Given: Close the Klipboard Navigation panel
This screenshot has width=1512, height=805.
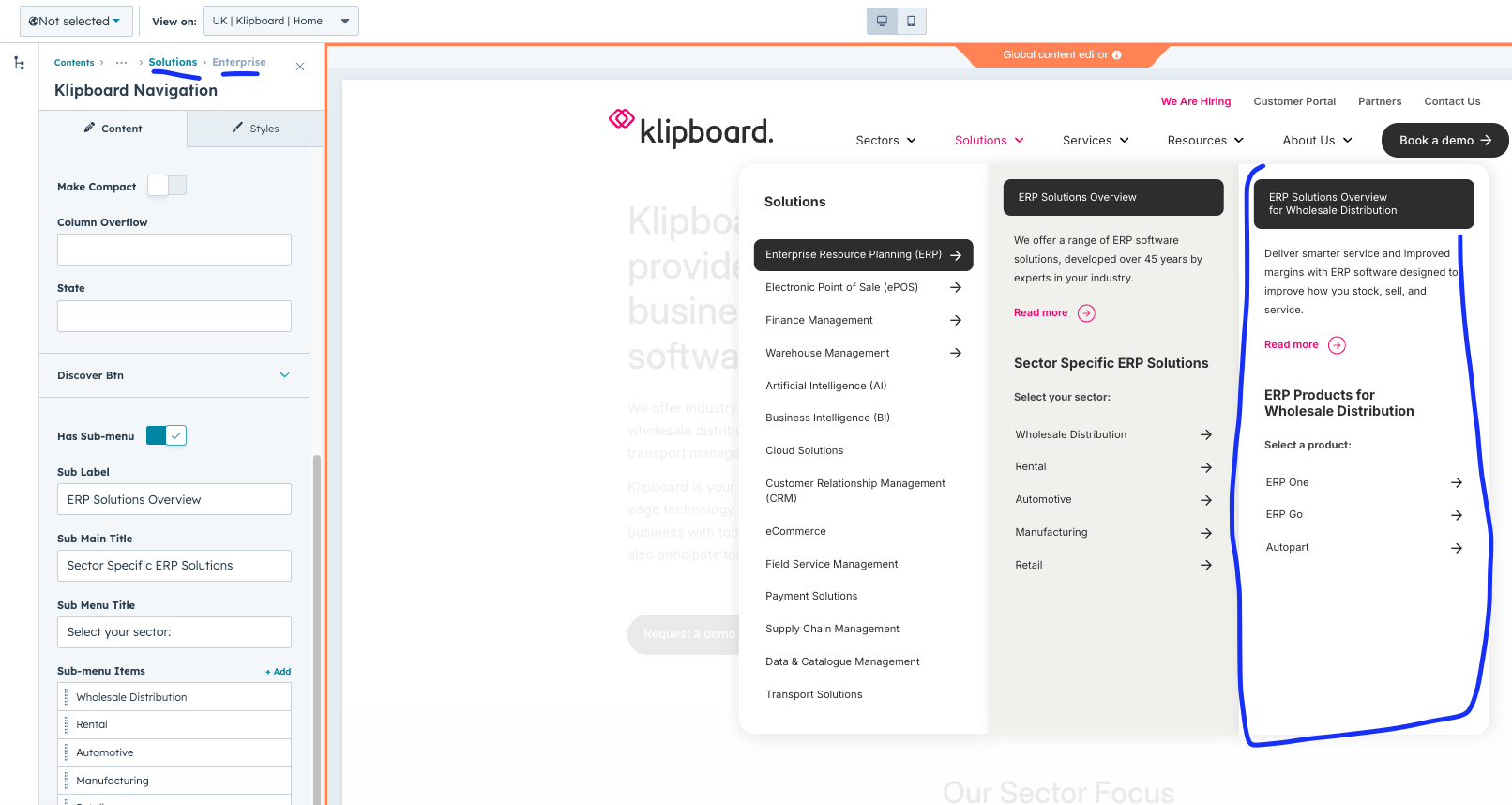Looking at the screenshot, I should tap(300, 67).
